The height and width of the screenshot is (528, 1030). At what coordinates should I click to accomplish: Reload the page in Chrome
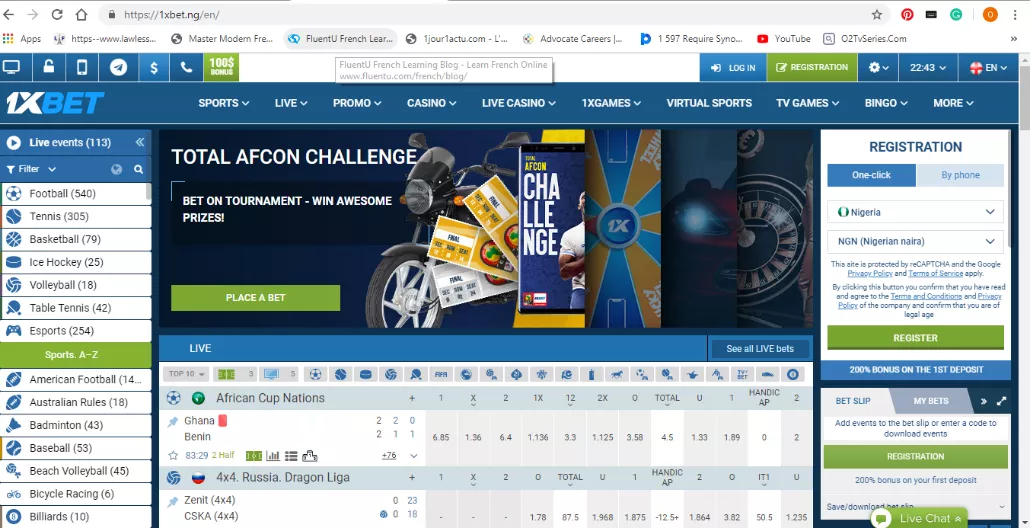pos(57,14)
